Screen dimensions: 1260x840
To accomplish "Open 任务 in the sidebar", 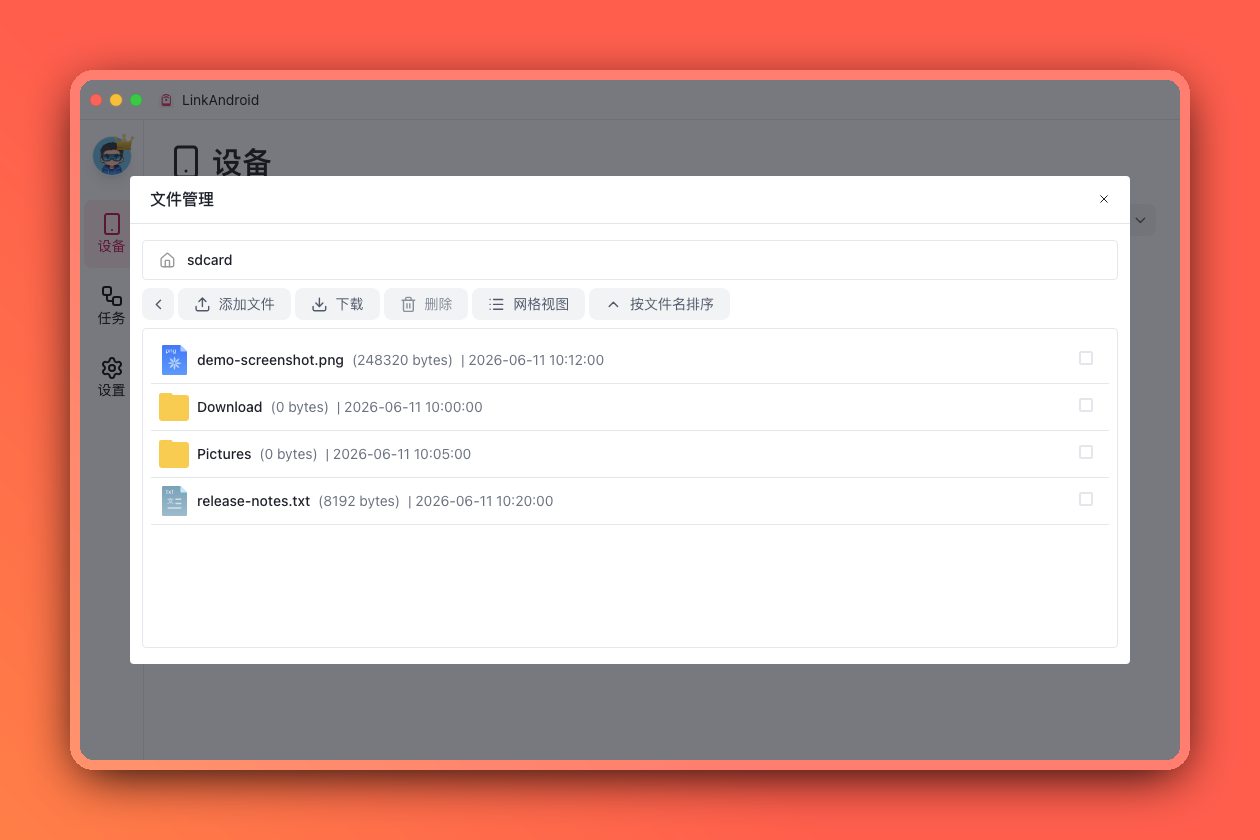I will [x=111, y=305].
